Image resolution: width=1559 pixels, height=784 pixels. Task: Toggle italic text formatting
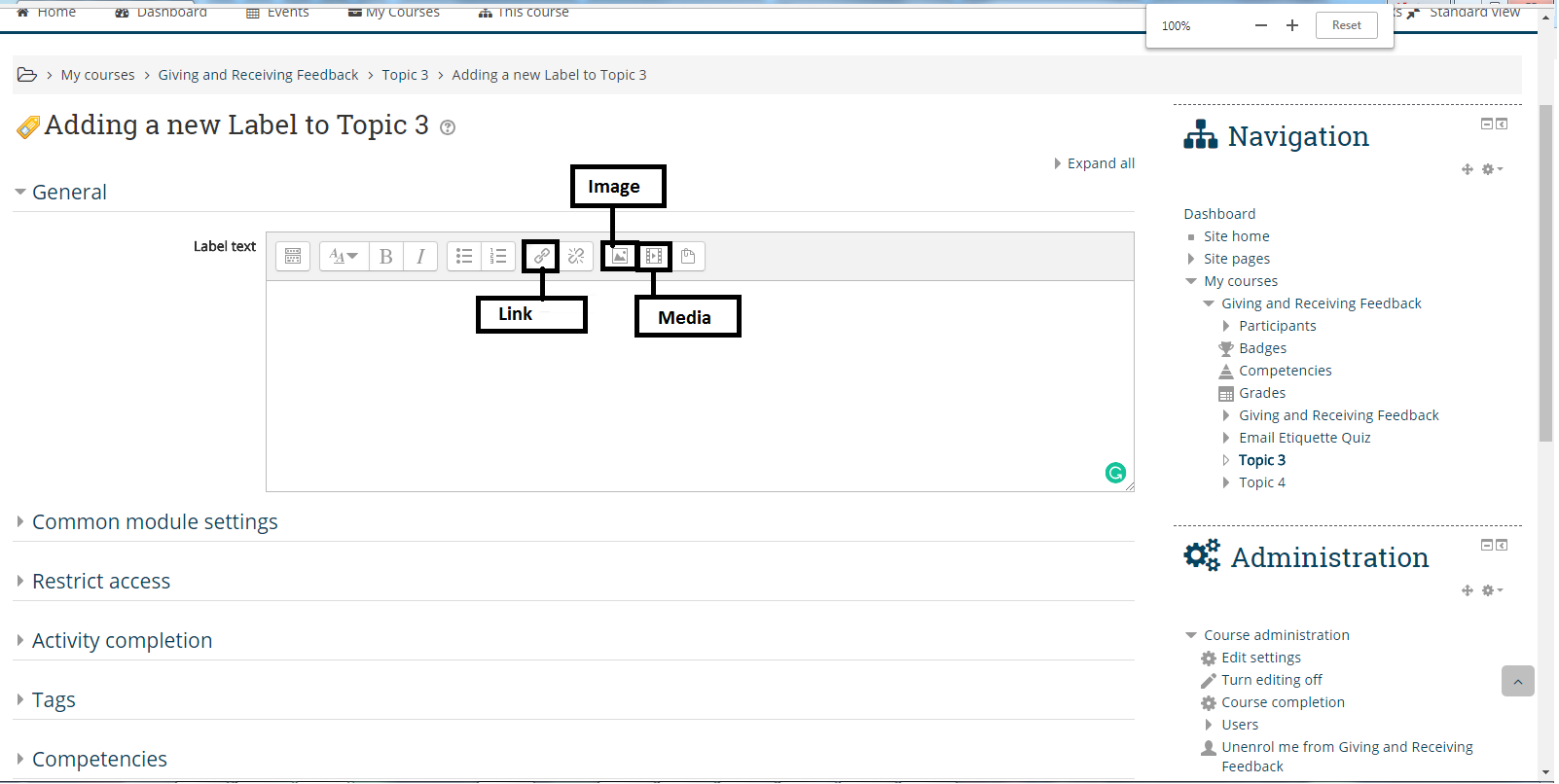[420, 257]
